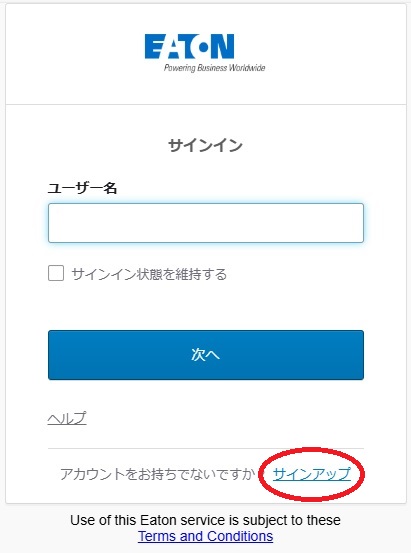This screenshot has width=411, height=553.
Task: Follow the underlined ヘルプ link below the button
Action: tap(67, 418)
